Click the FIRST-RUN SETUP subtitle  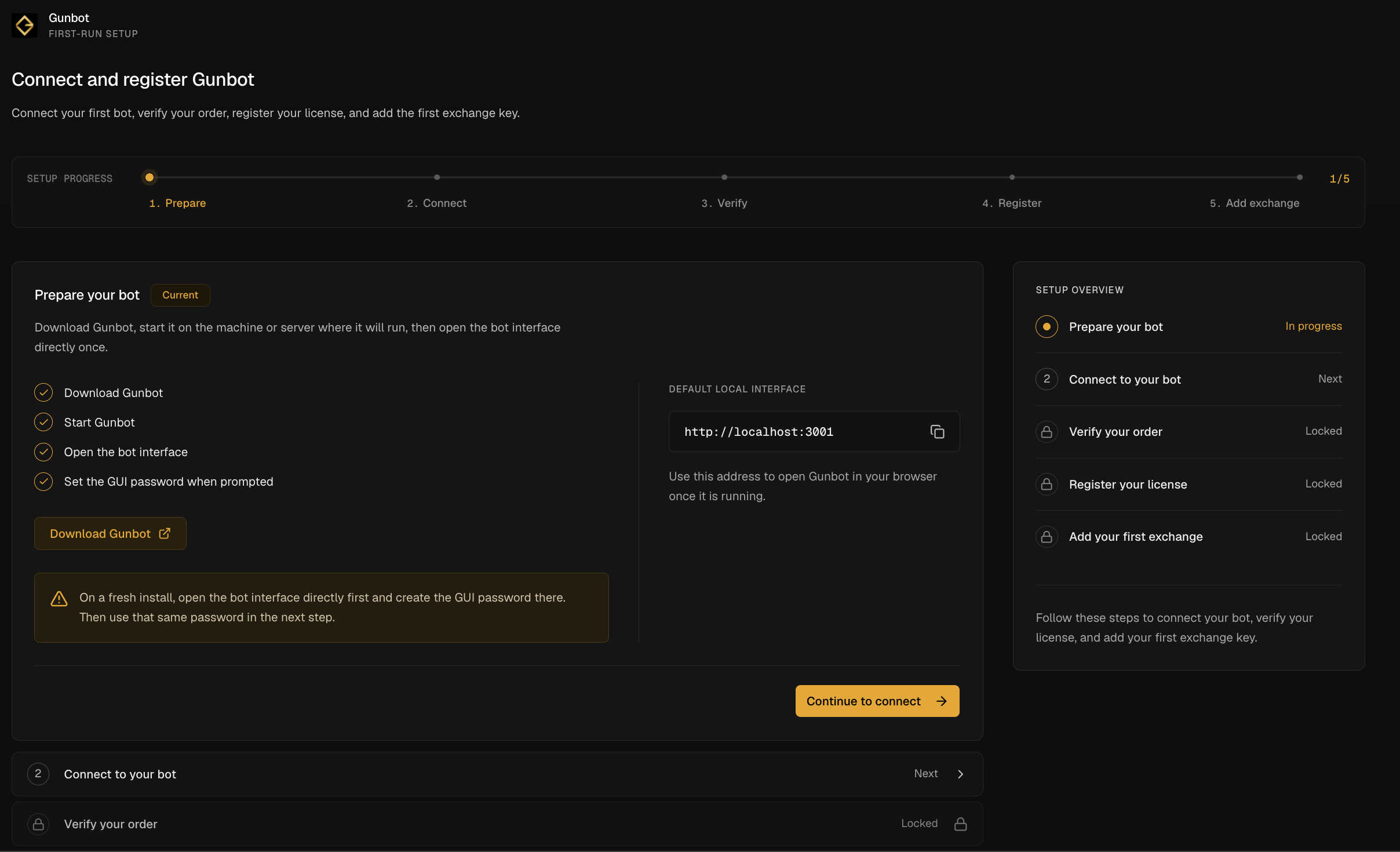tap(93, 34)
